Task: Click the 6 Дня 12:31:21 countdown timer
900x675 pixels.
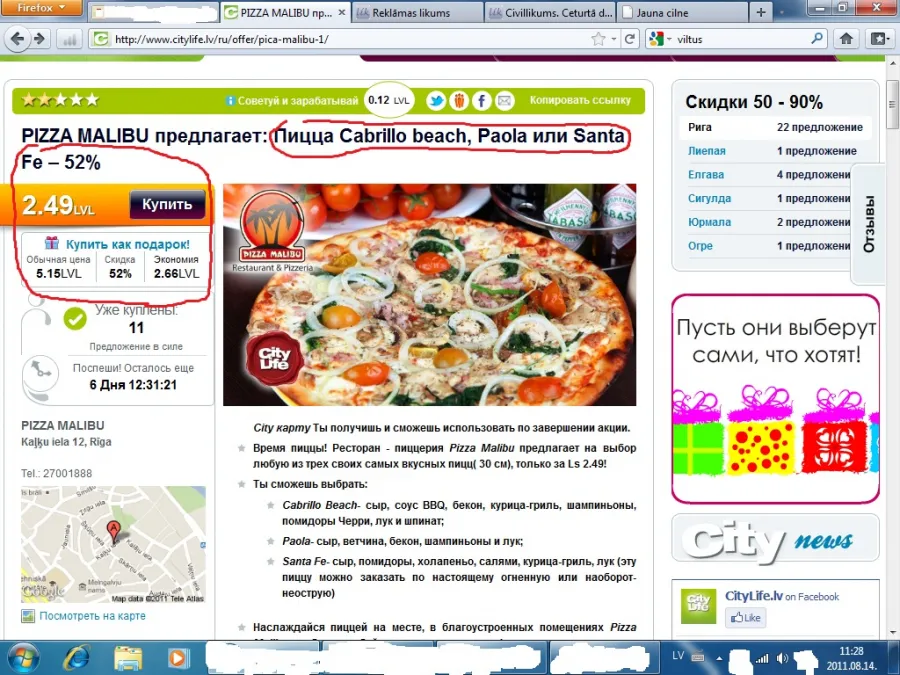Action: (x=133, y=385)
